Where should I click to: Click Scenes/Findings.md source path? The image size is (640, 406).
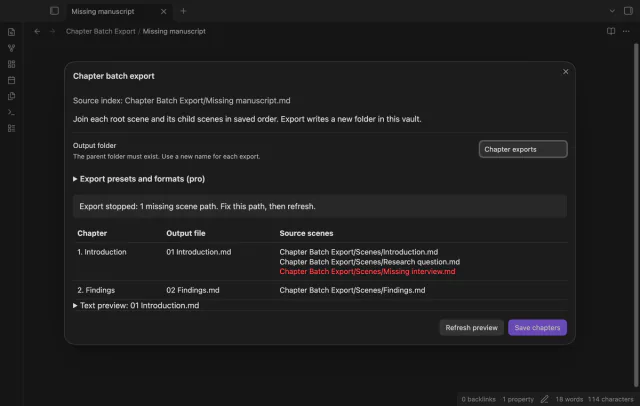click(352, 290)
